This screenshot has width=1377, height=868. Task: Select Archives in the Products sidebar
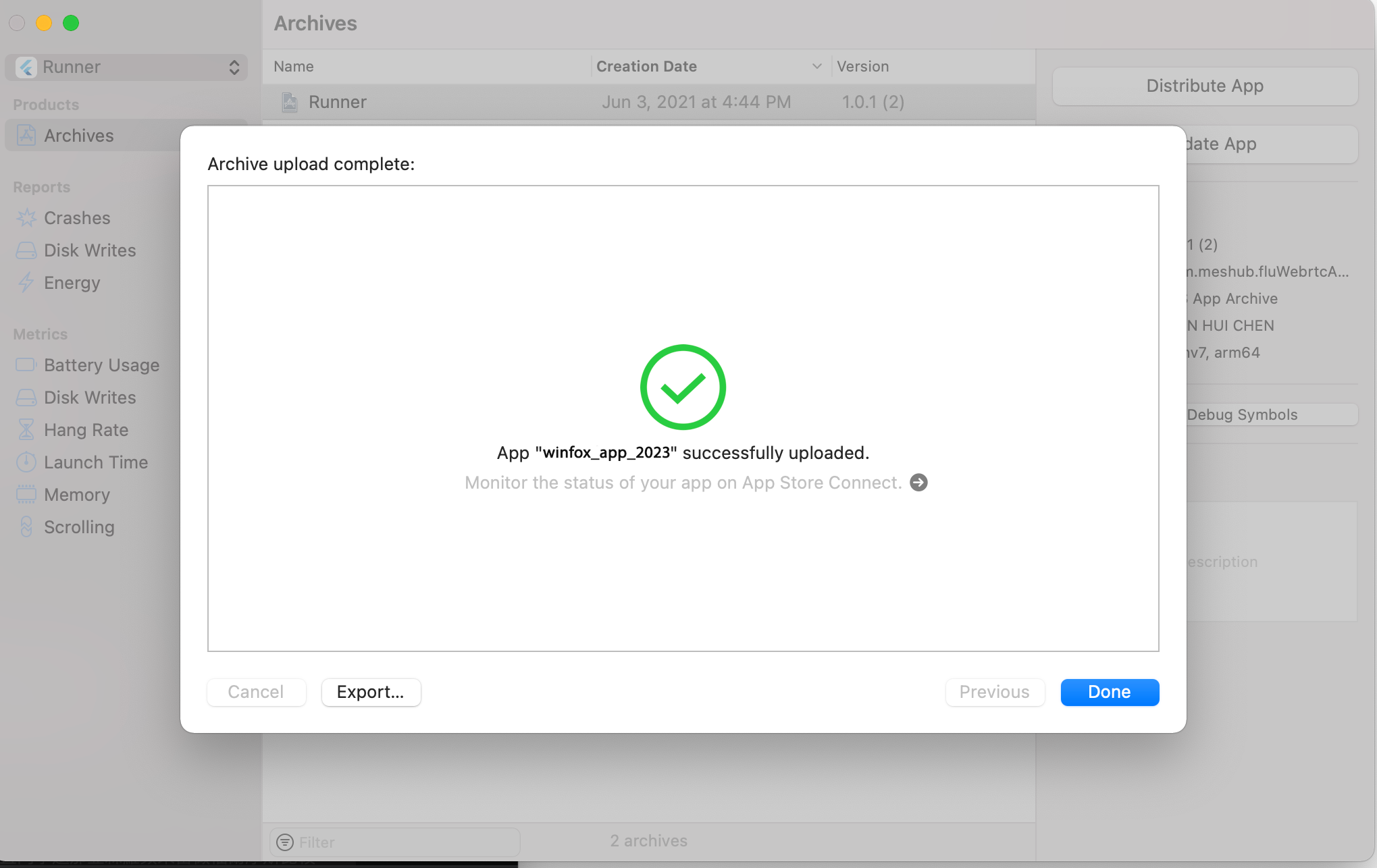(x=79, y=136)
